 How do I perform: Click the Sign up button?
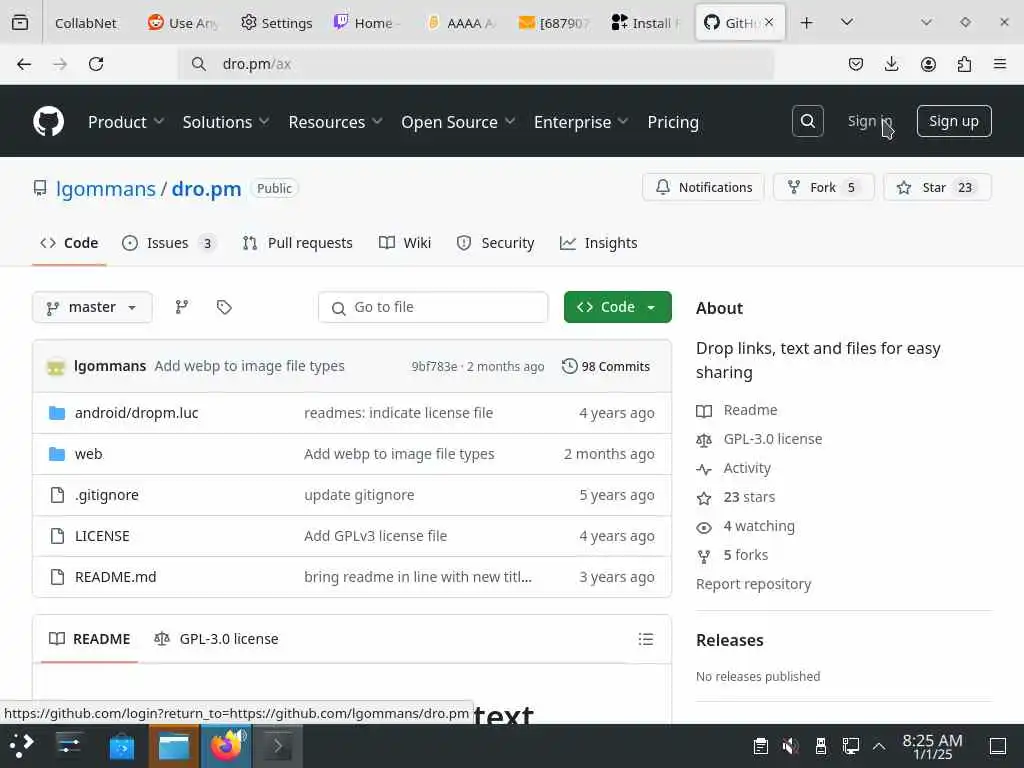953,121
